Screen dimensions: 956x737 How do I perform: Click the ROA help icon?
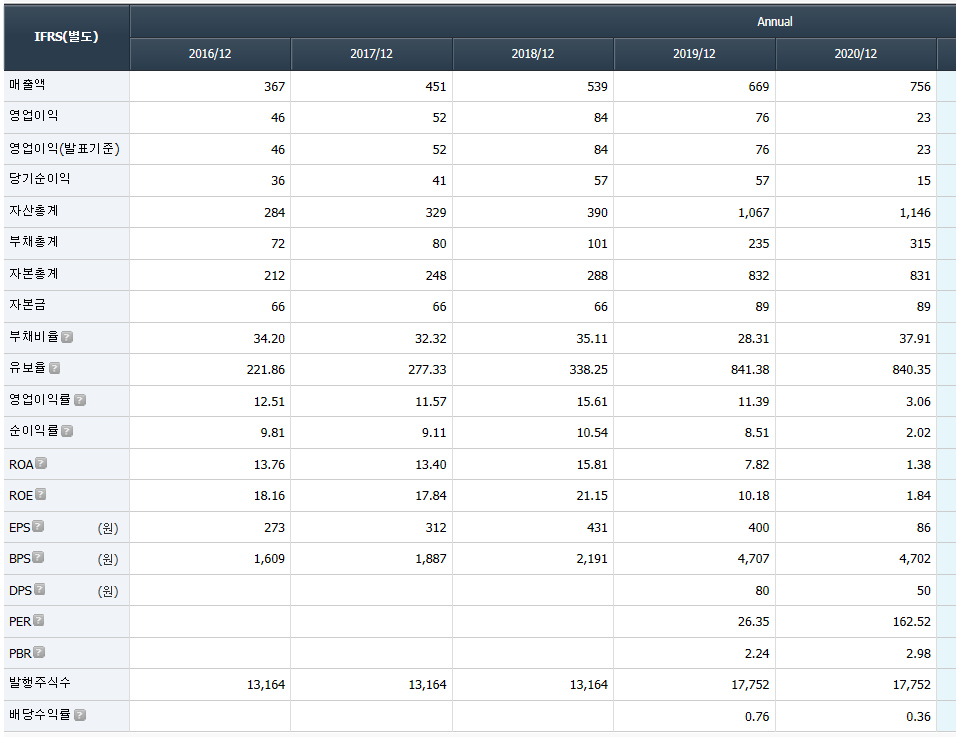[x=41, y=463]
